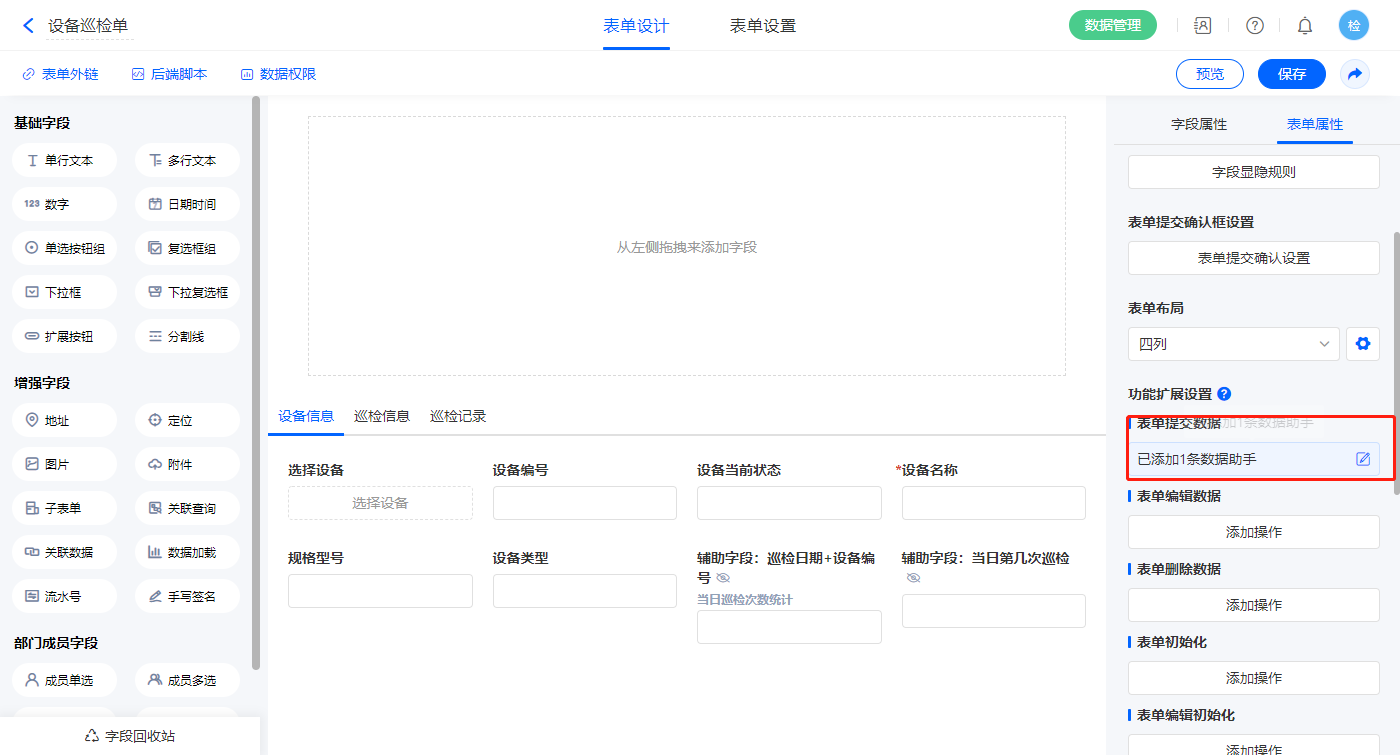Screen dimensions: 1400x755
Task: Click the 保存 button
Action: pos(1291,74)
